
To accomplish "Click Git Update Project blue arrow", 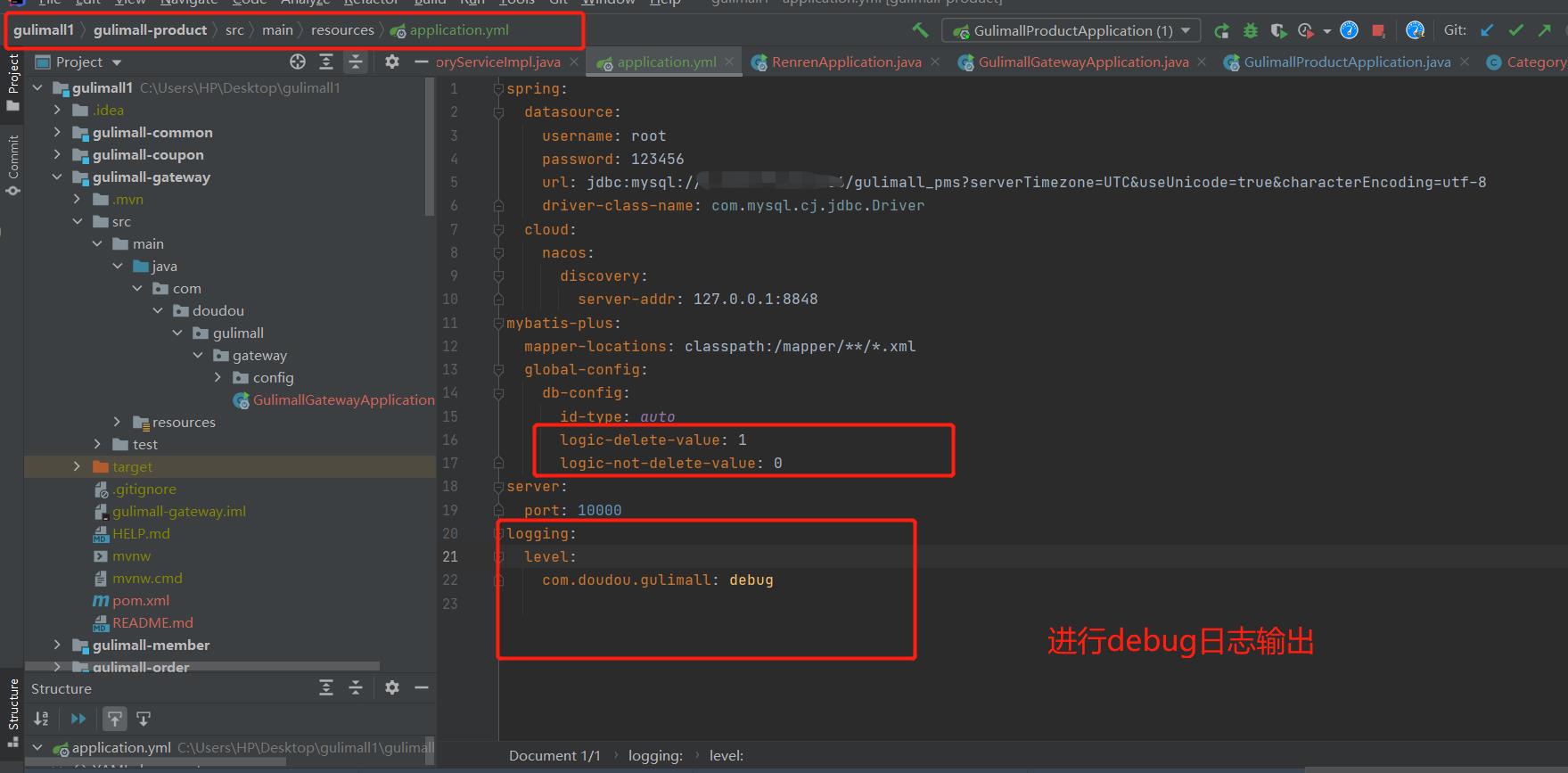I will click(1487, 30).
